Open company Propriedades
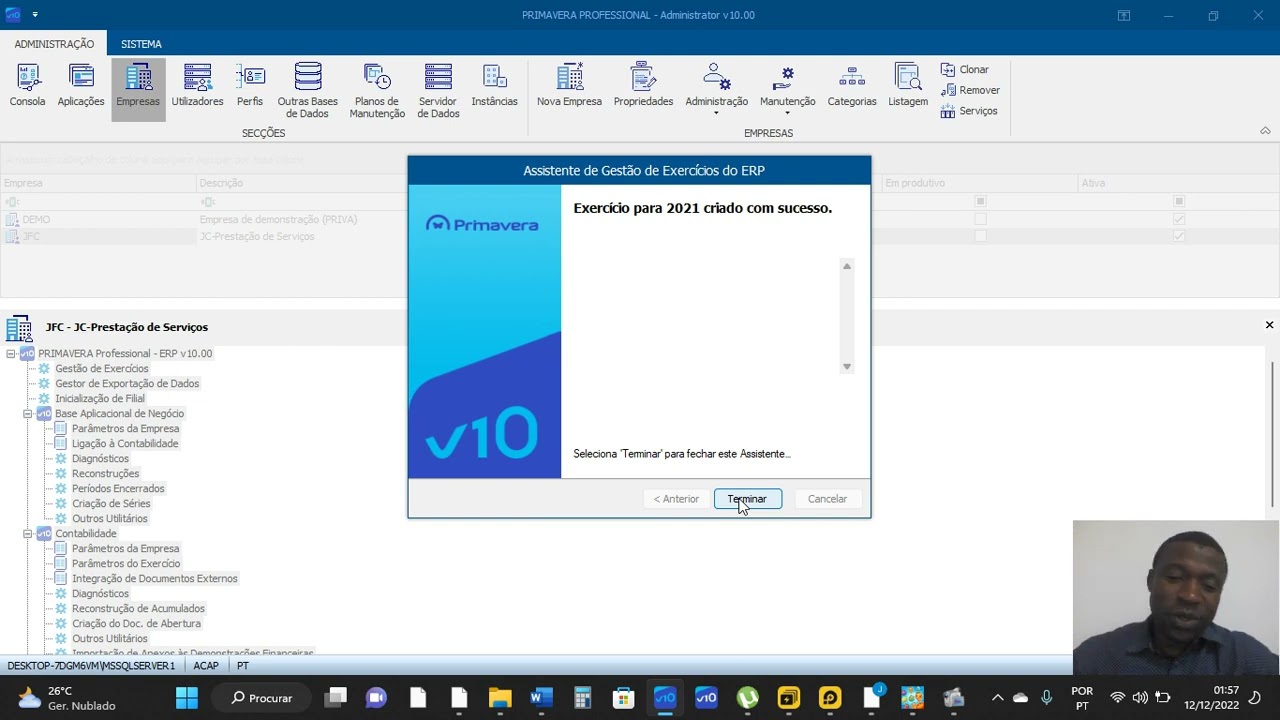Image resolution: width=1280 pixels, height=720 pixels. point(643,86)
